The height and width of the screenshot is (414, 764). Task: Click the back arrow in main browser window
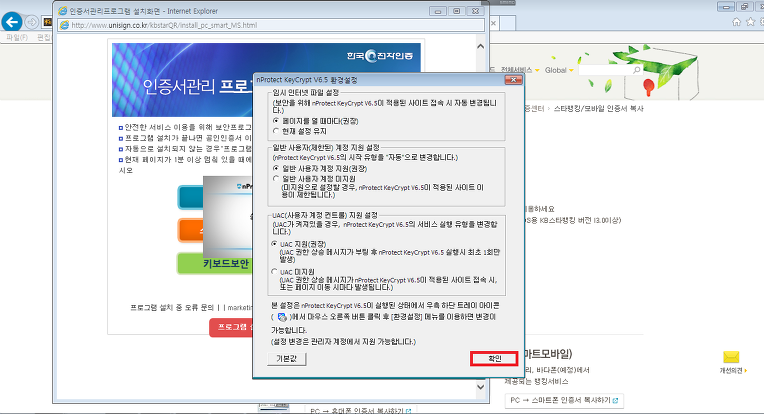coord(12,22)
